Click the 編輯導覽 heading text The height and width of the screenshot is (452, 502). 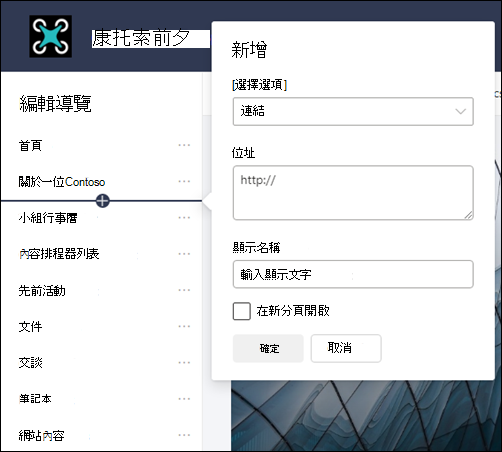tap(55, 103)
